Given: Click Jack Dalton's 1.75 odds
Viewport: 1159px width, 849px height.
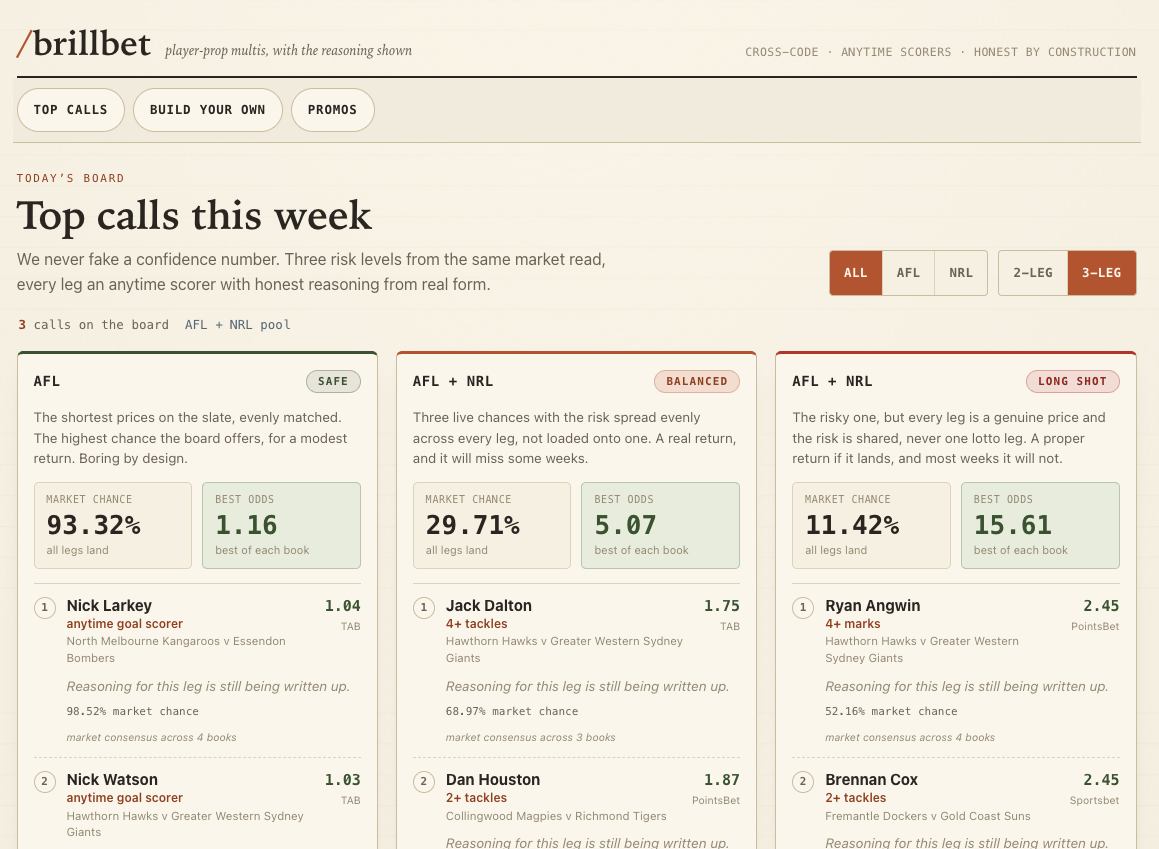Looking at the screenshot, I should point(721,606).
